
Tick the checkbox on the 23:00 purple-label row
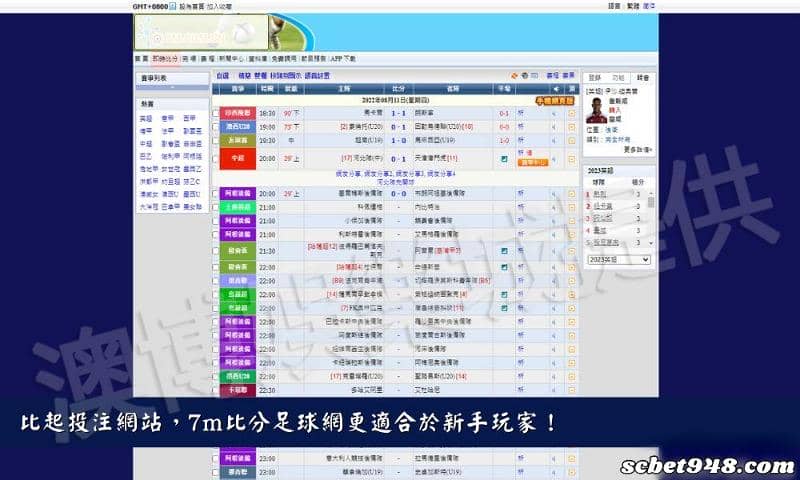pos(215,459)
